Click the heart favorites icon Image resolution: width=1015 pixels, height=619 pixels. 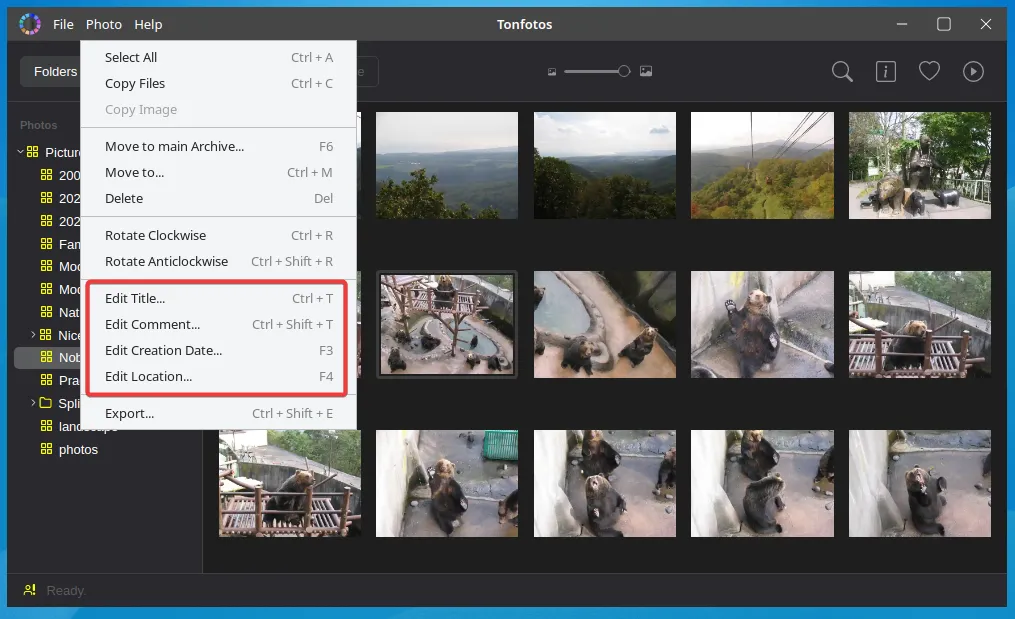[x=929, y=71]
